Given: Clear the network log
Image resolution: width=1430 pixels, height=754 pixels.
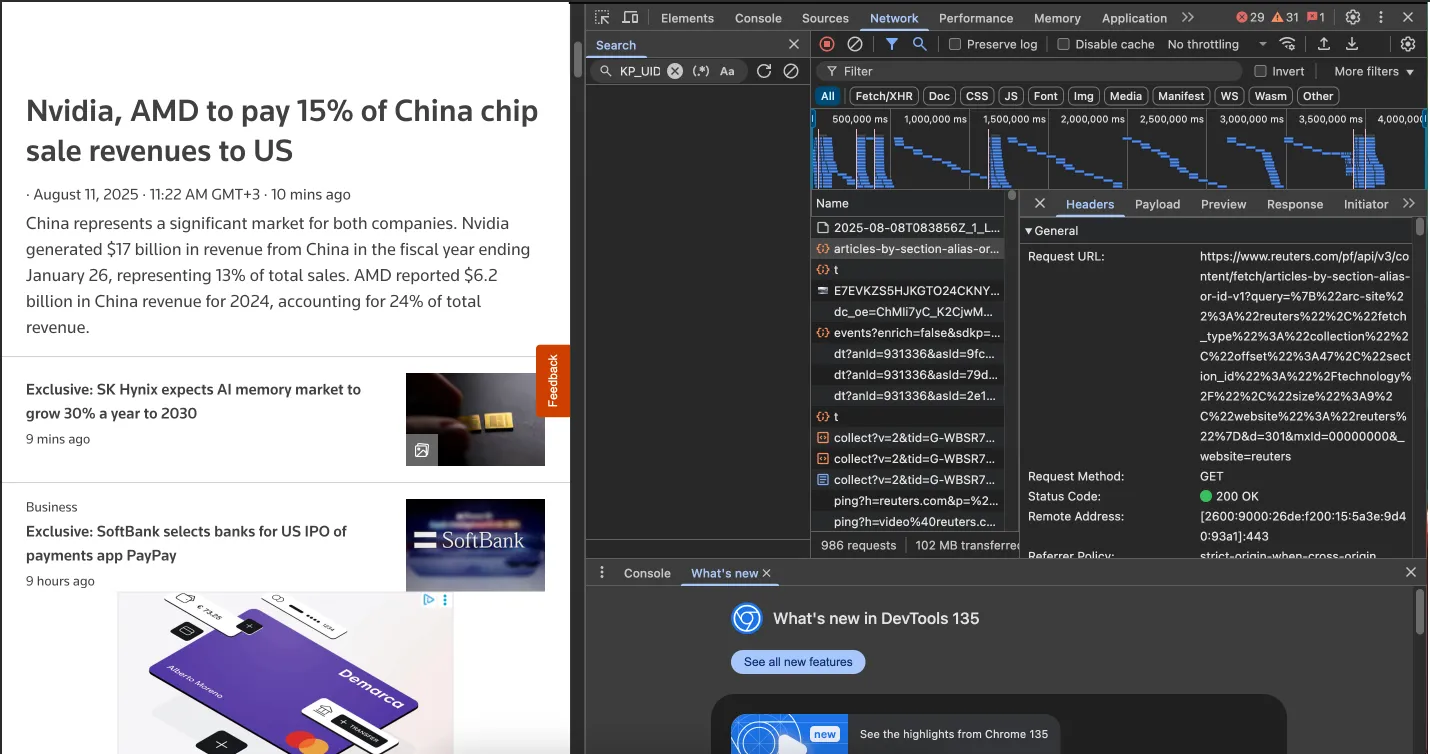Looking at the screenshot, I should click(x=855, y=44).
